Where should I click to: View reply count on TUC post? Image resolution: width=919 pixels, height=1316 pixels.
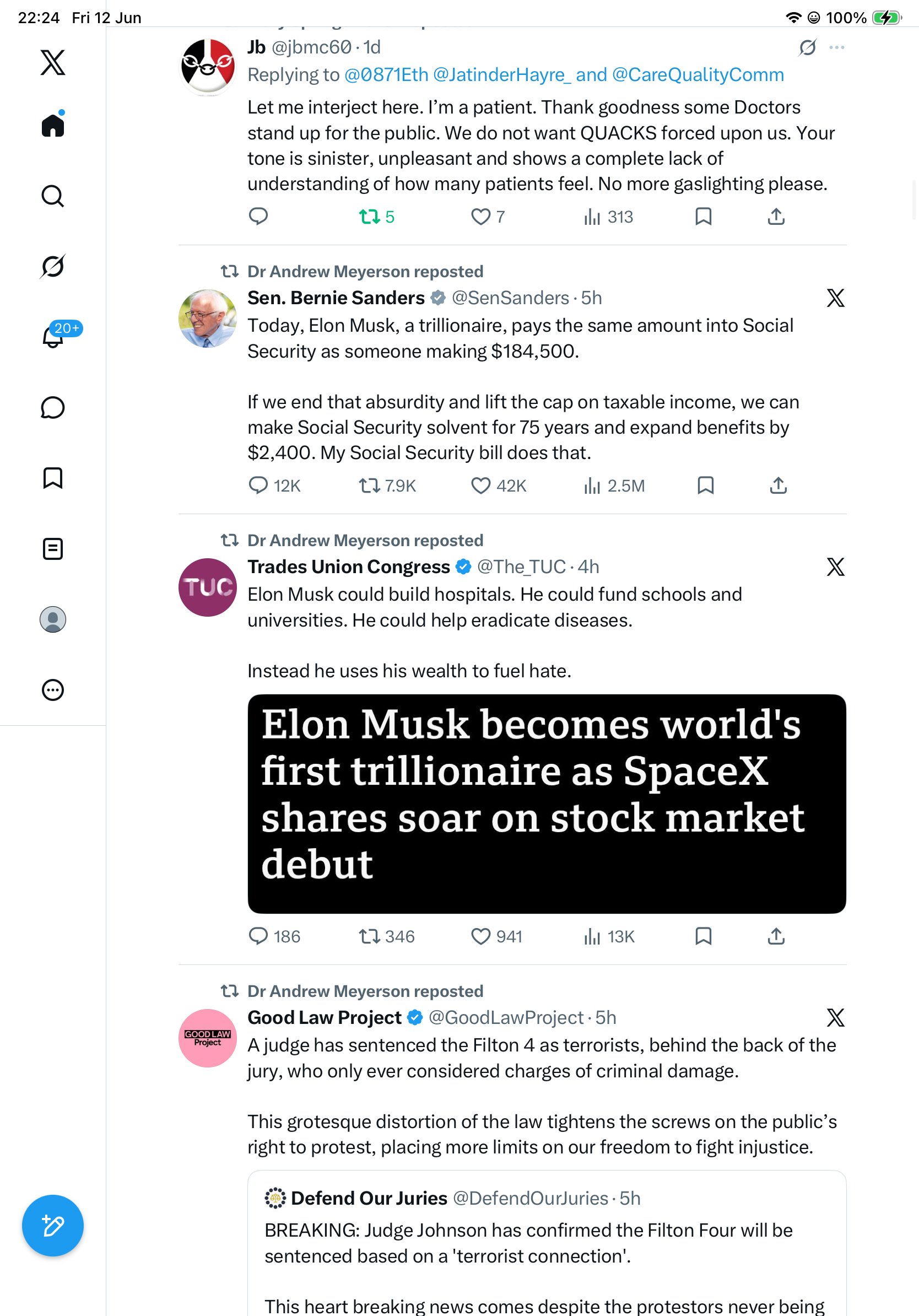click(x=274, y=936)
